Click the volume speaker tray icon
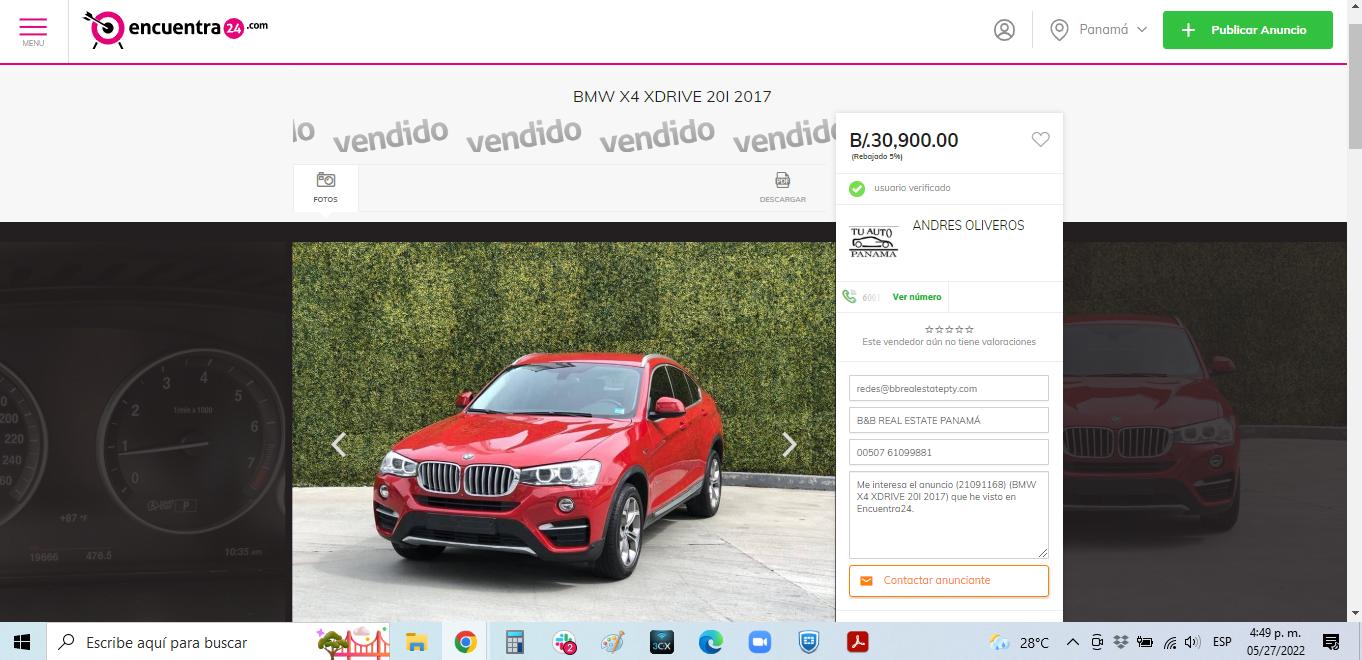1362x660 pixels. coord(1192,642)
